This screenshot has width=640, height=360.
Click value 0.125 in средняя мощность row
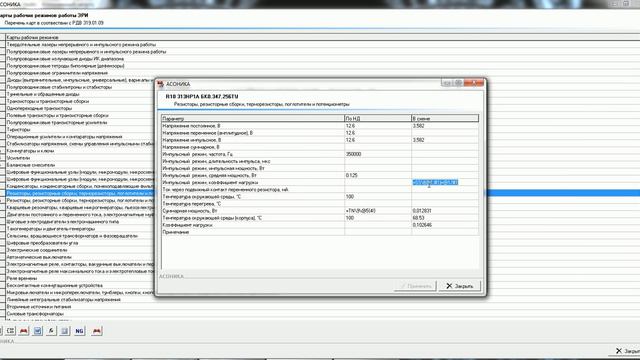point(351,176)
